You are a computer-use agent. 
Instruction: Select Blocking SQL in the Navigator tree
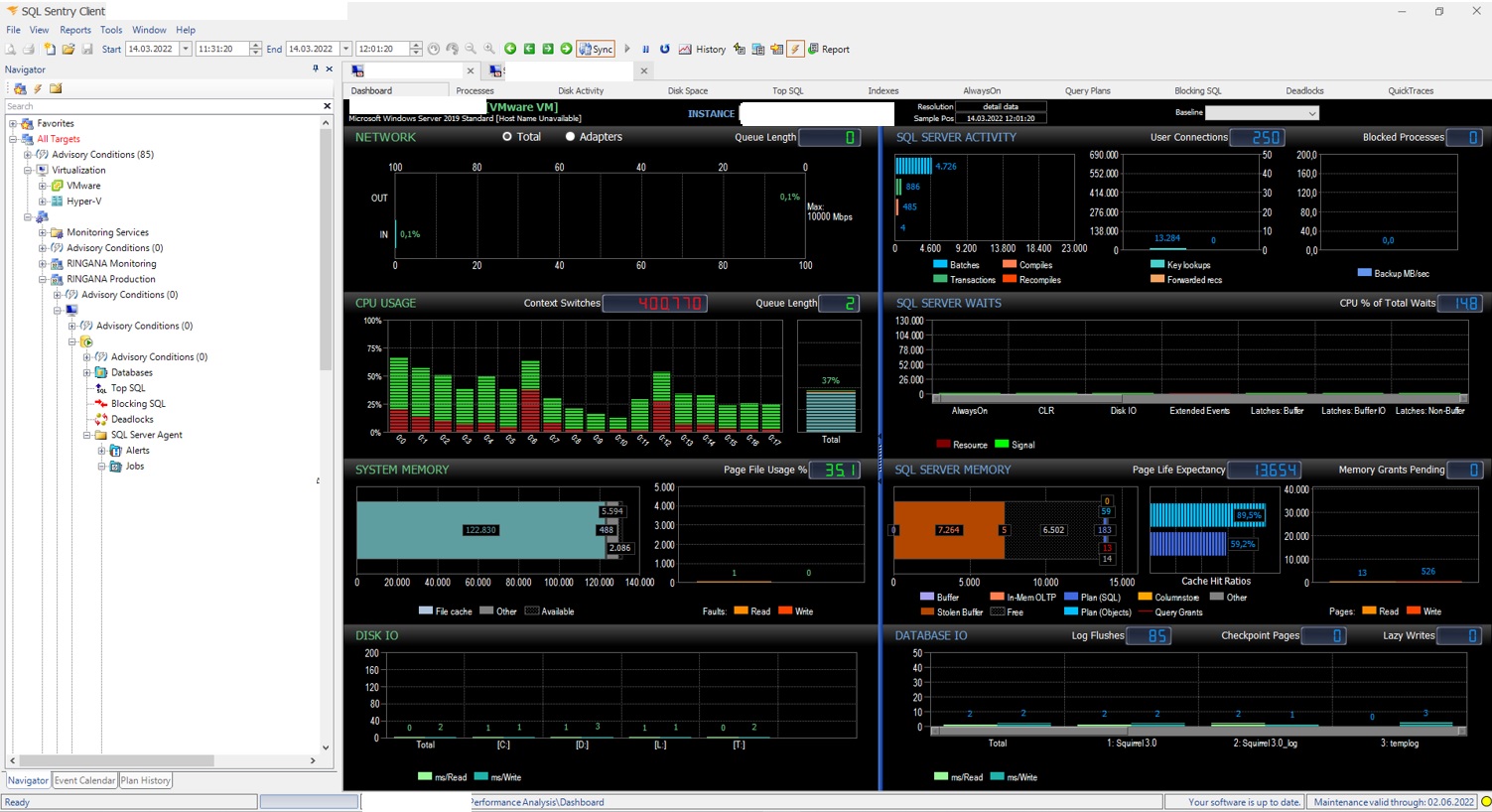click(x=138, y=404)
